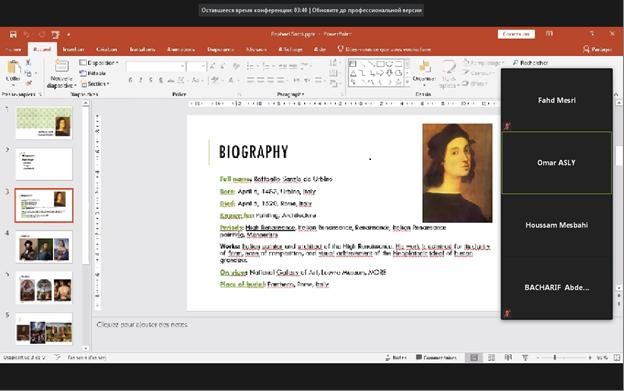Image resolution: width=624 pixels, height=391 pixels.
Task: Toggle align text right
Action: point(271,80)
